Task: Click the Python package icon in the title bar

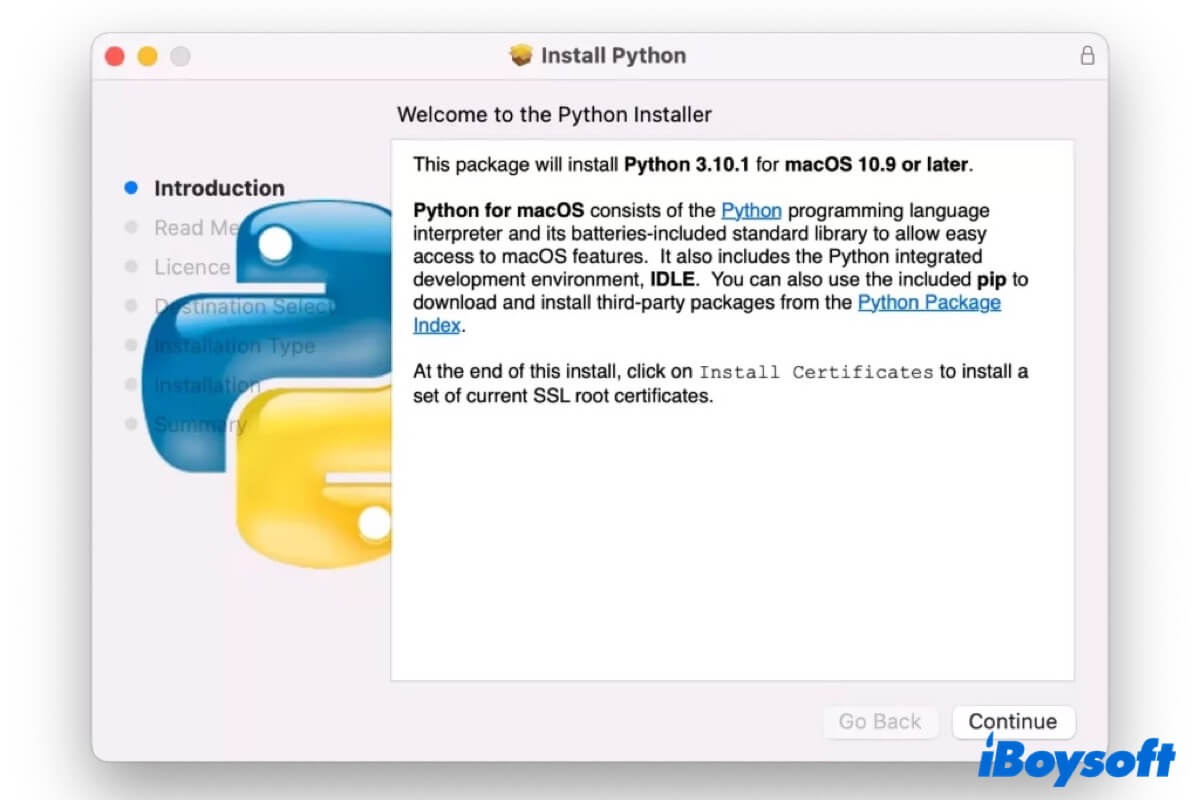Action: (520, 55)
